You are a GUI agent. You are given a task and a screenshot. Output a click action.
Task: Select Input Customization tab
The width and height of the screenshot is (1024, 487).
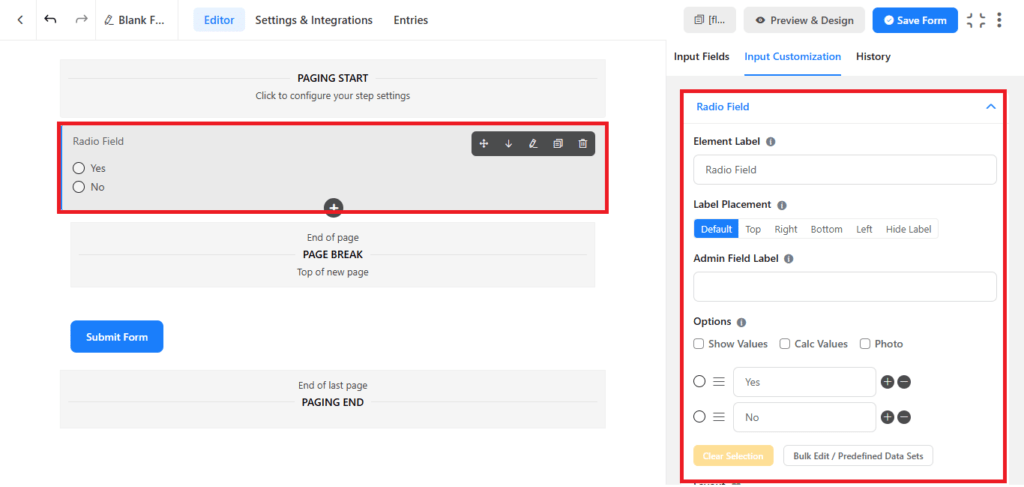[792, 57]
